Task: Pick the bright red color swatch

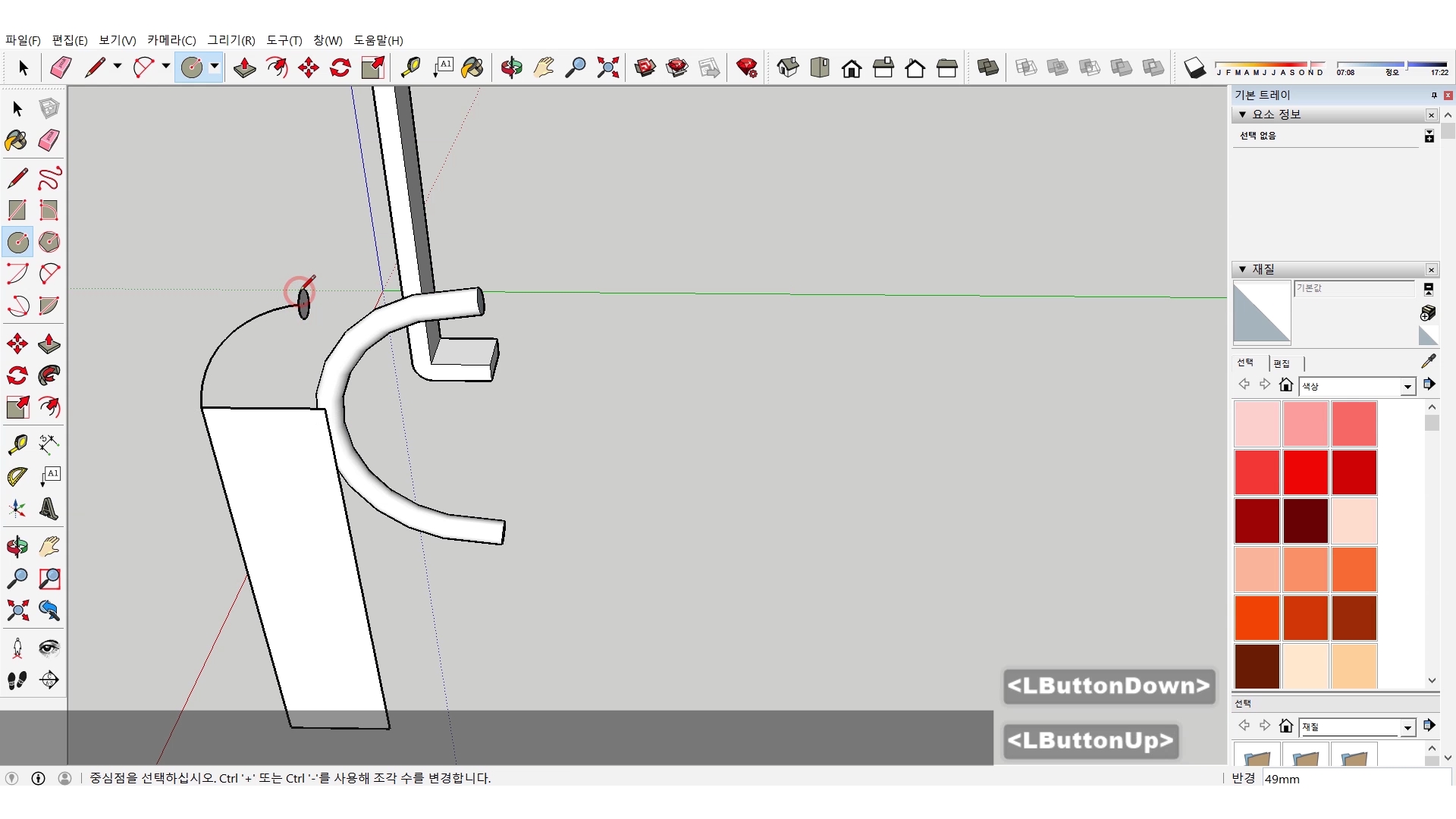Action: tap(1305, 472)
